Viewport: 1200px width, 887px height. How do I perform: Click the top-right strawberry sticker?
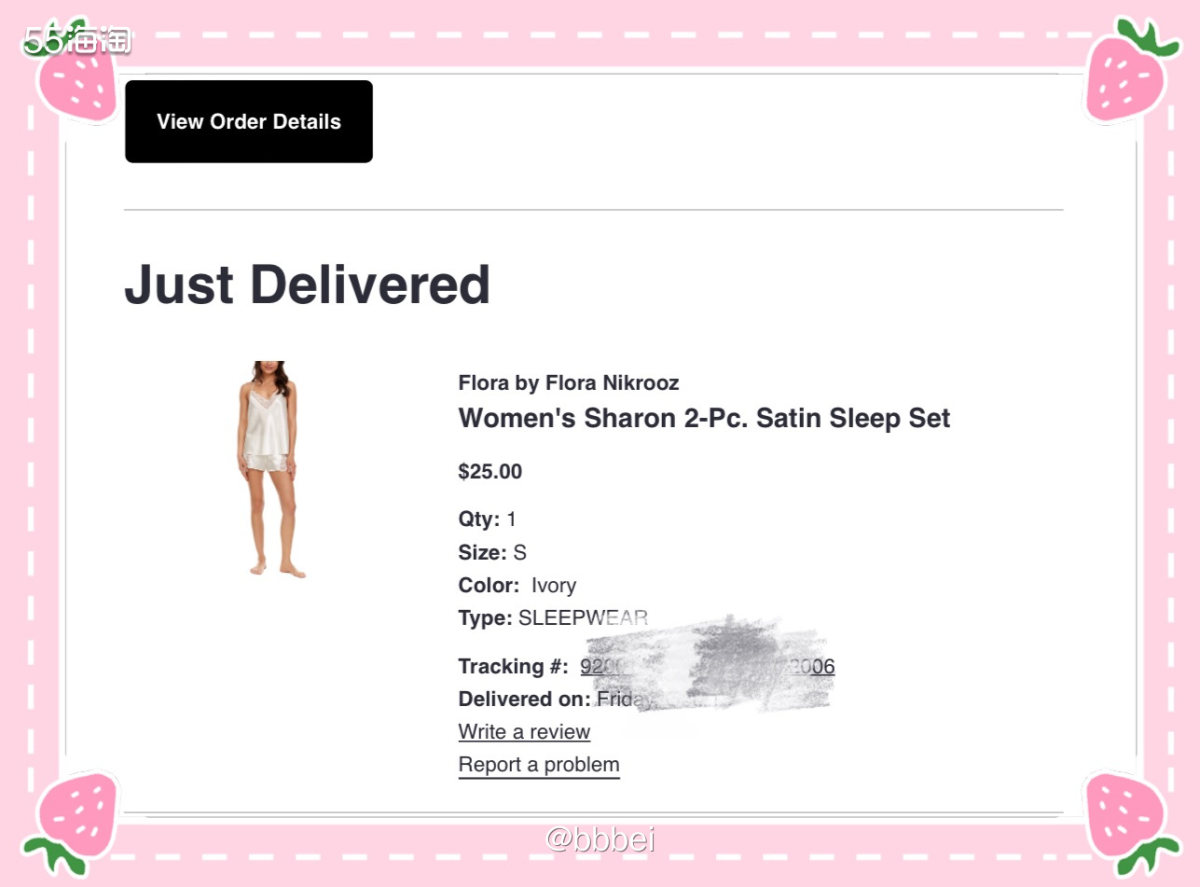coord(1130,70)
